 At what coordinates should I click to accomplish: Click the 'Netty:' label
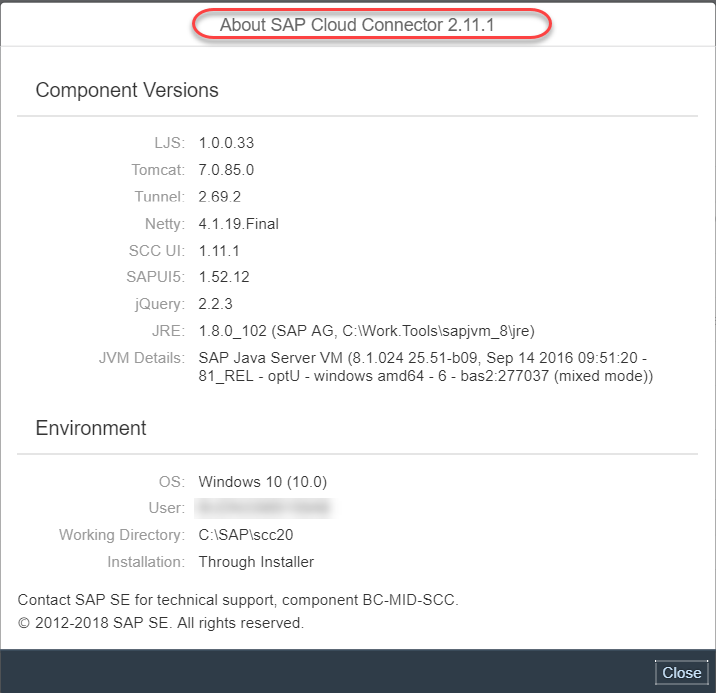point(165,224)
